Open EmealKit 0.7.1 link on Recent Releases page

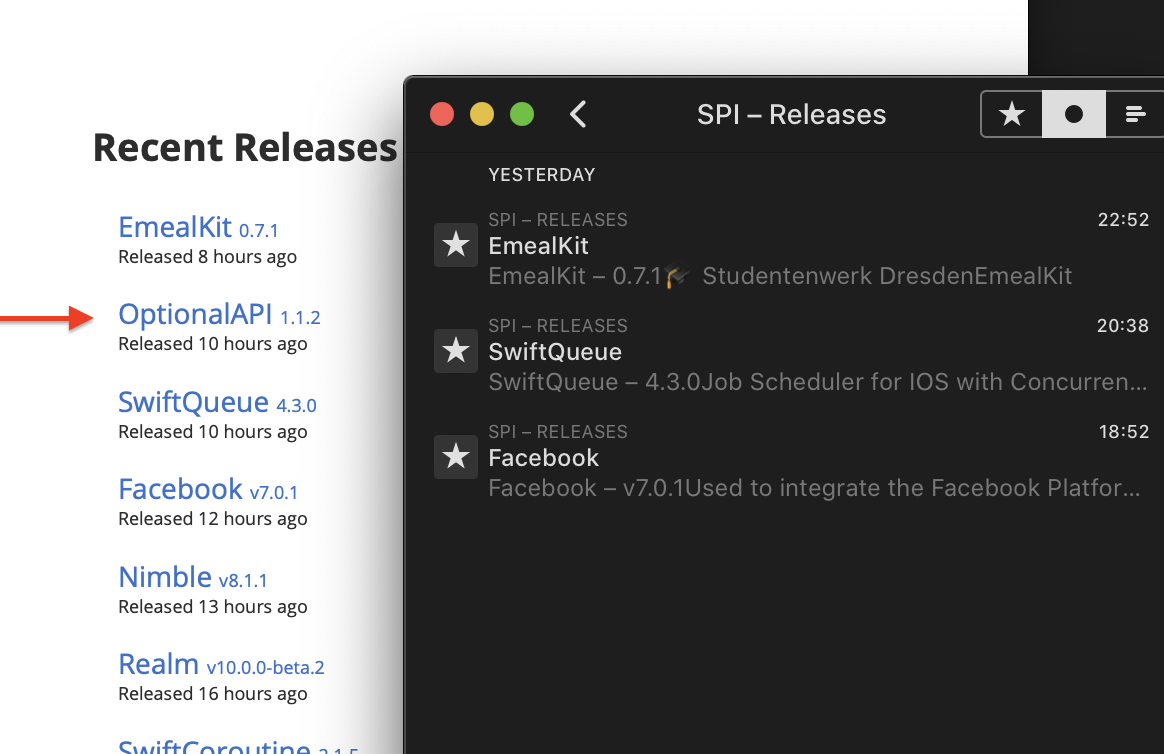click(198, 227)
